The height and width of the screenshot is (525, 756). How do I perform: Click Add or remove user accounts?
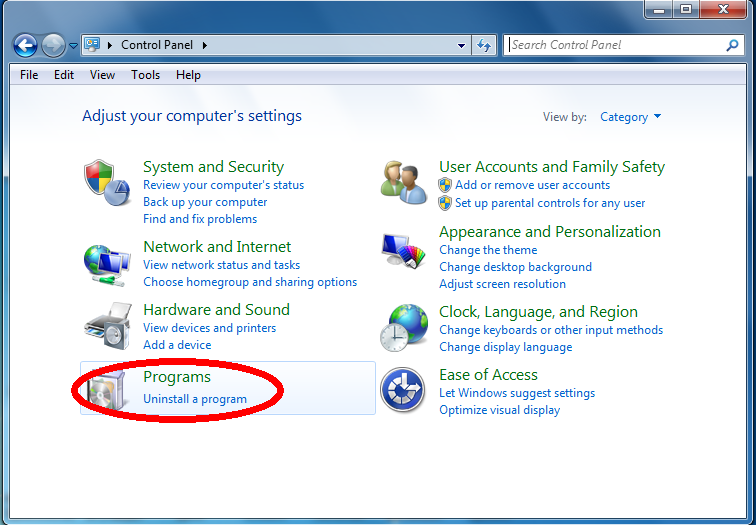[x=532, y=185]
